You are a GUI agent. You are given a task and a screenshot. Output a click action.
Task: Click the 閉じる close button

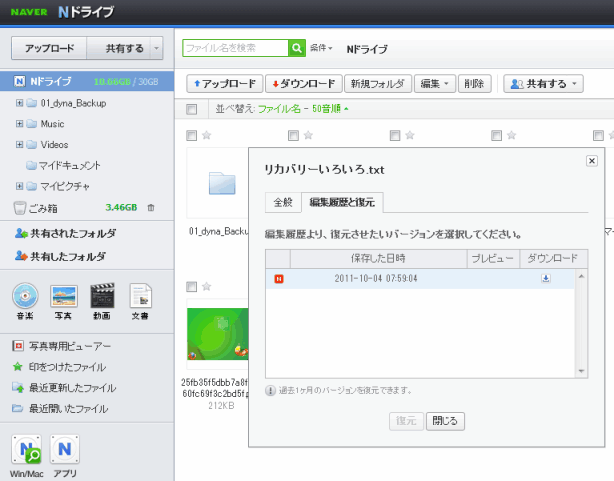point(445,421)
